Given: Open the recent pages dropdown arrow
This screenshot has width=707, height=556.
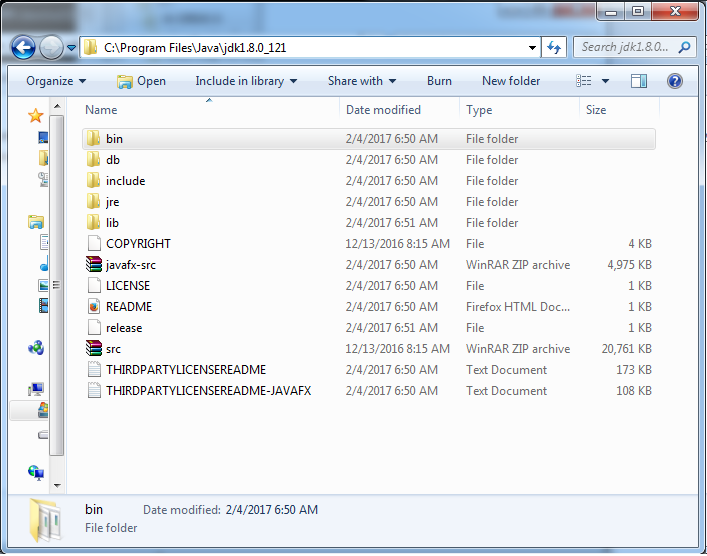Looking at the screenshot, I should tap(71, 47).
